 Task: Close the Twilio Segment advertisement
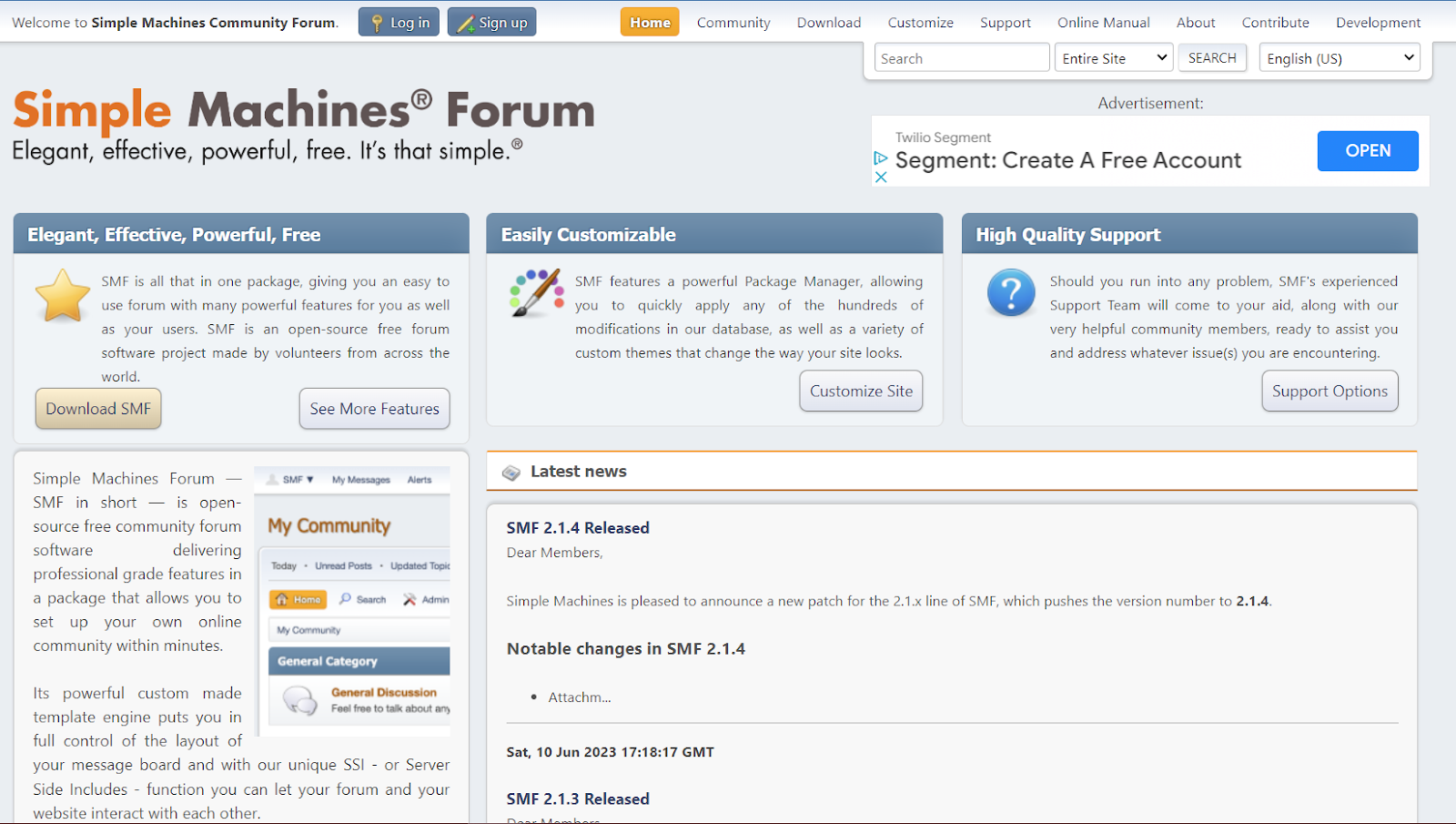click(880, 177)
